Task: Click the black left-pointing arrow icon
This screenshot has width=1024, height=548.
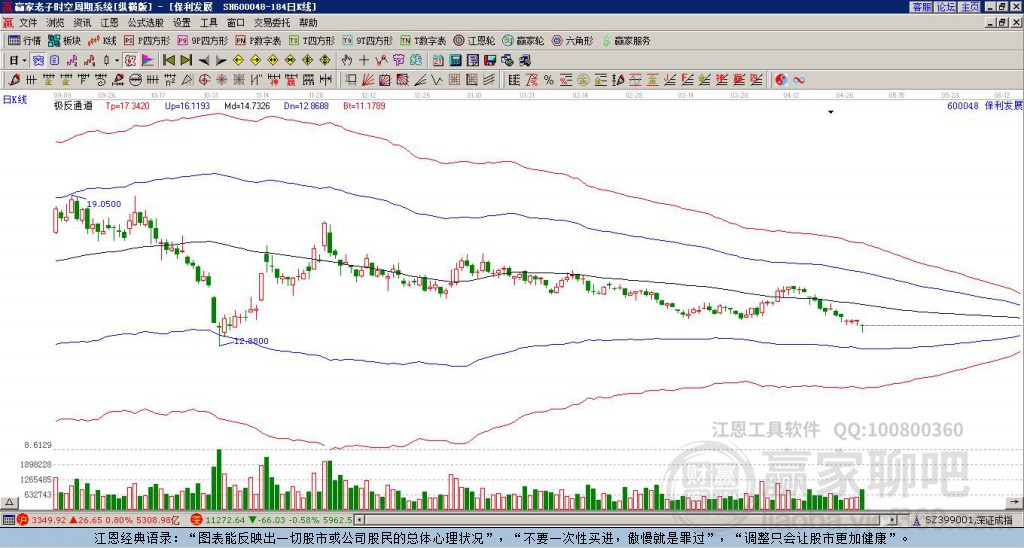Action: pos(204,61)
